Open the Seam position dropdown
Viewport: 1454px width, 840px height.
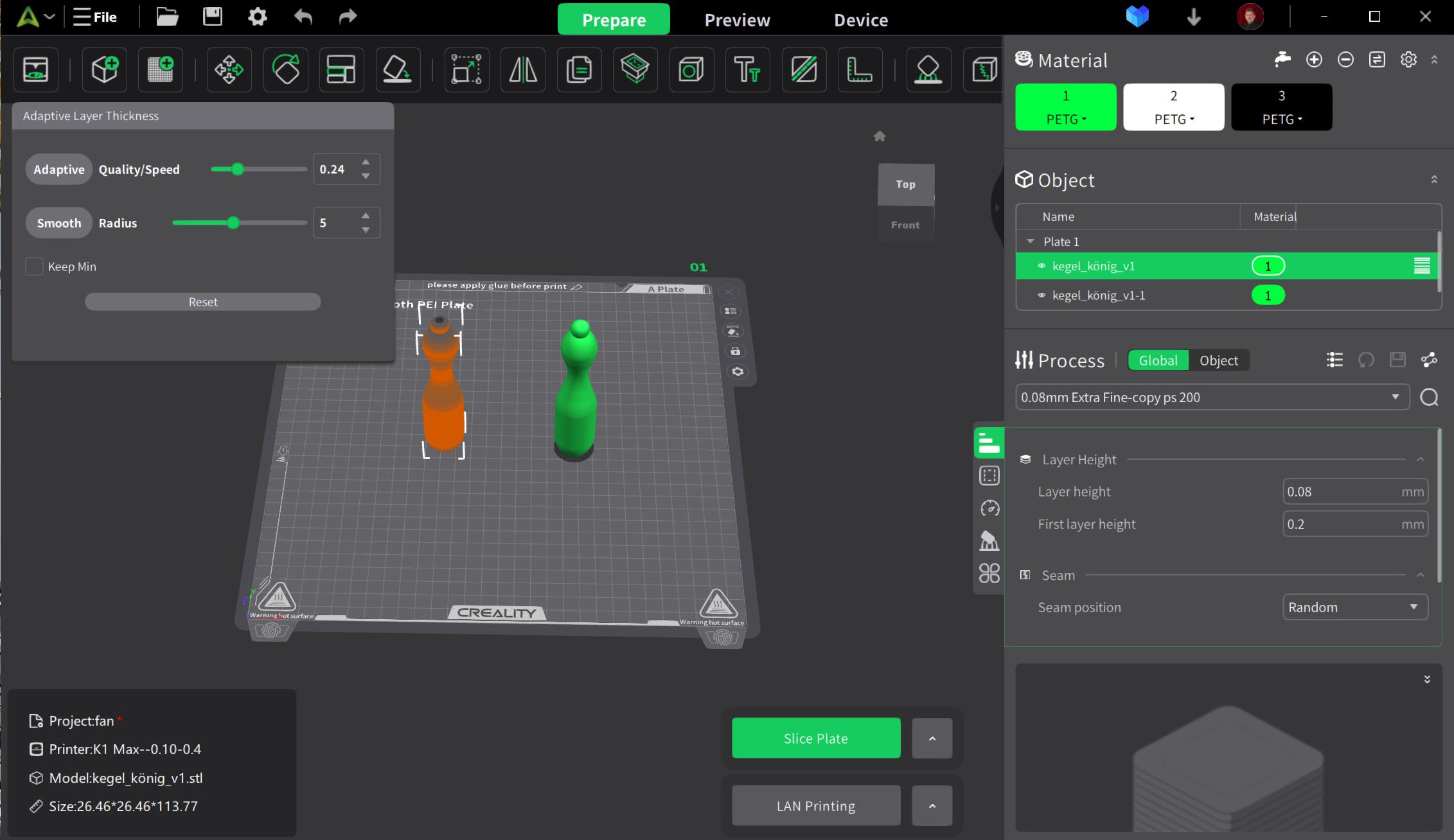(1354, 608)
